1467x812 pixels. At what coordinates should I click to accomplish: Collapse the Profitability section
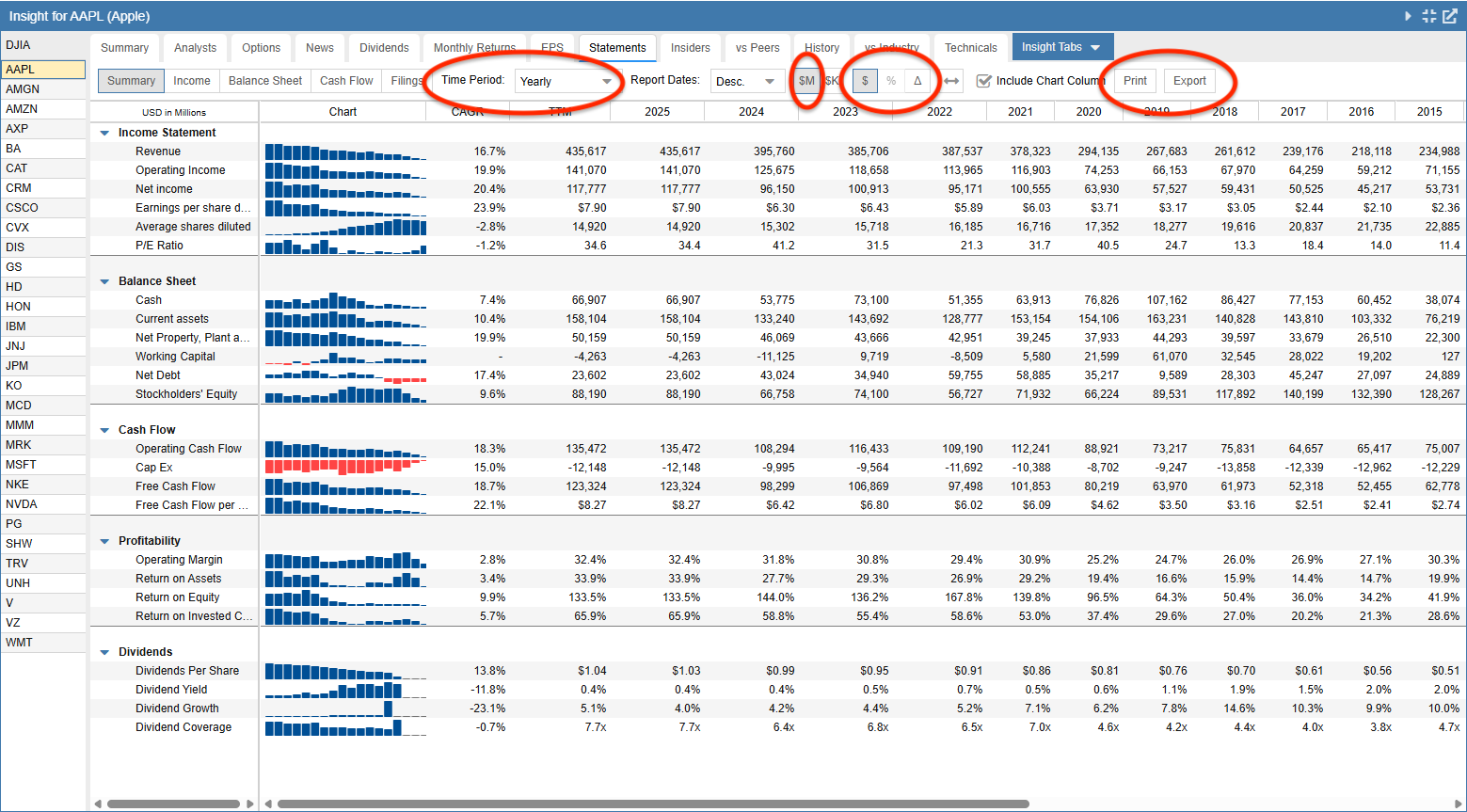[x=104, y=542]
